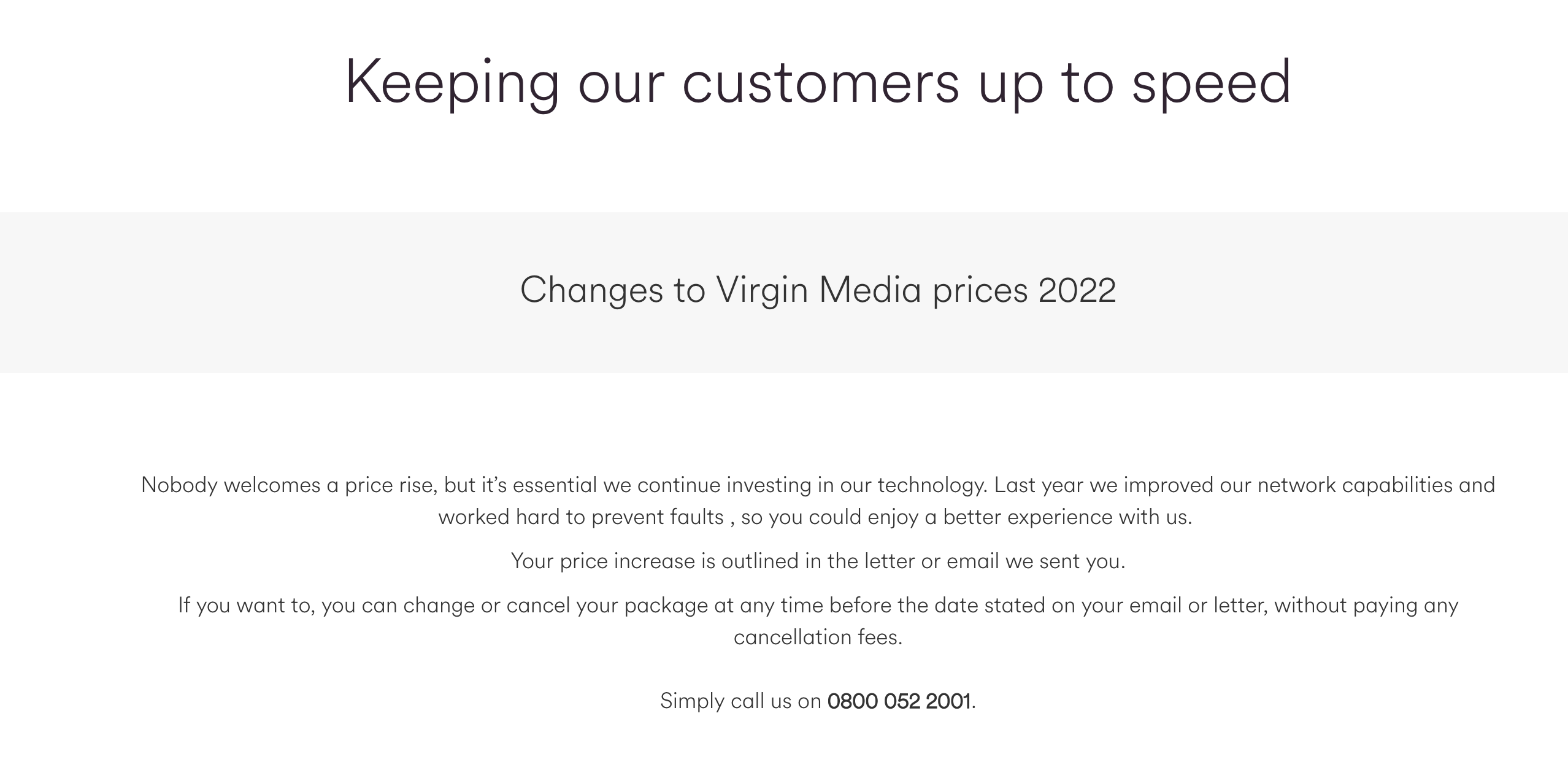Click the word "Nobody" starting the first paragraph
Image resolution: width=1568 pixels, height=778 pixels.
click(179, 485)
